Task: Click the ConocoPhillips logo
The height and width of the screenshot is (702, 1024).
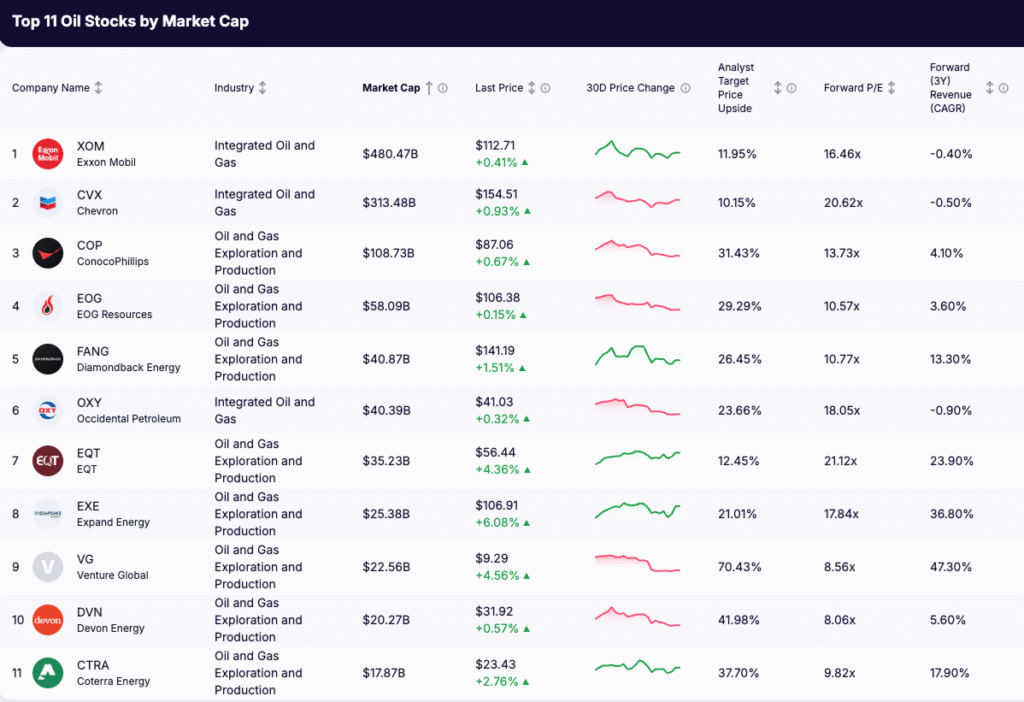Action: point(47,253)
